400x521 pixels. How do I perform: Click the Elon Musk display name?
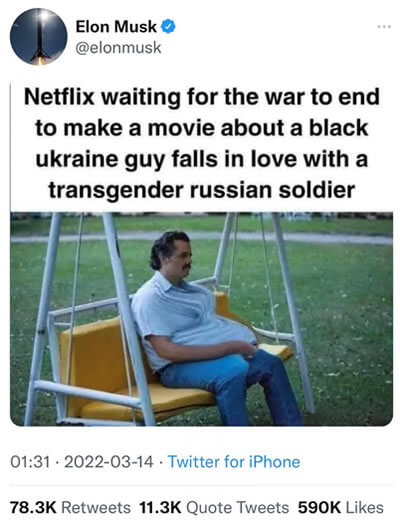click(x=116, y=27)
